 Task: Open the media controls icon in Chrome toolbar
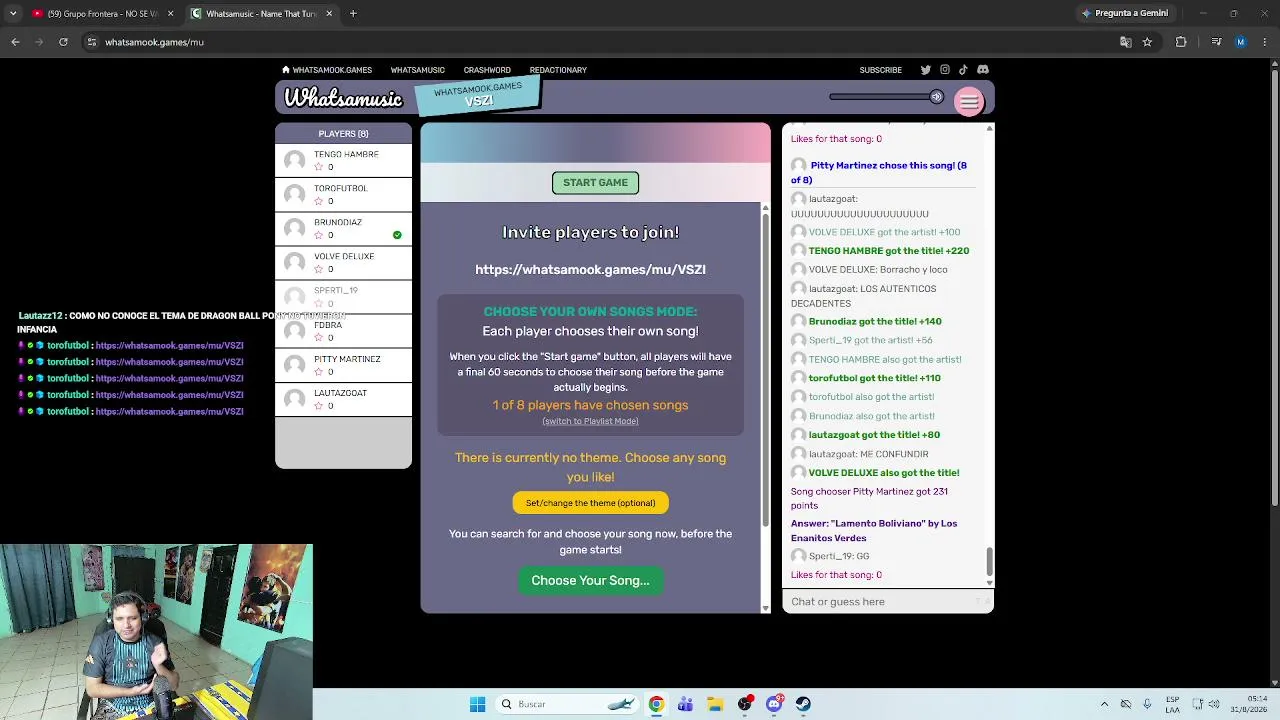click(1216, 42)
